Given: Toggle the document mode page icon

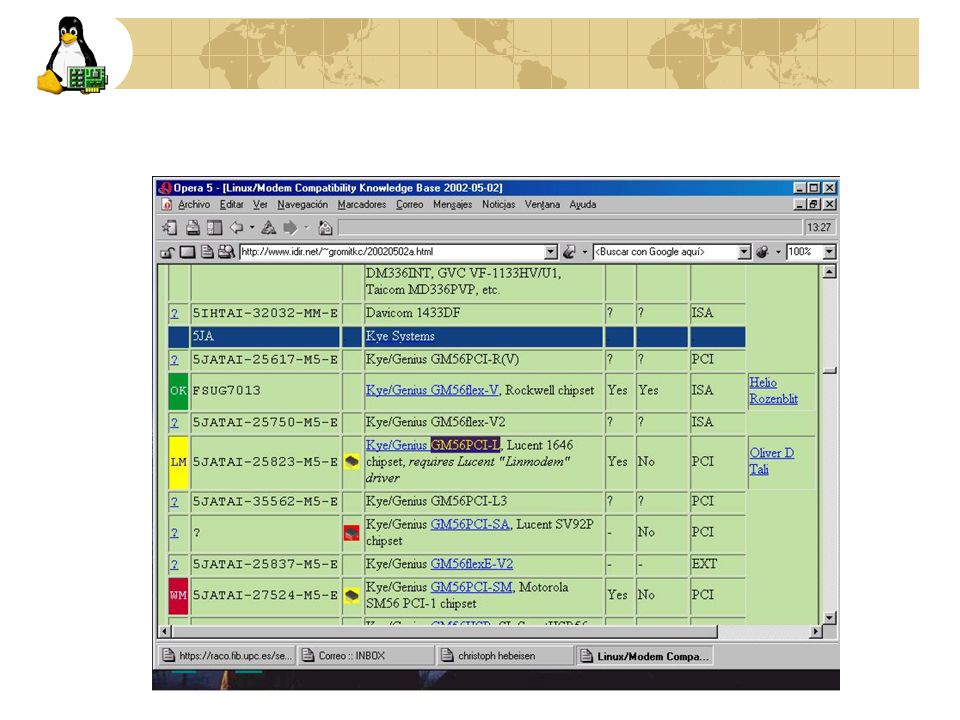Looking at the screenshot, I should [x=208, y=252].
